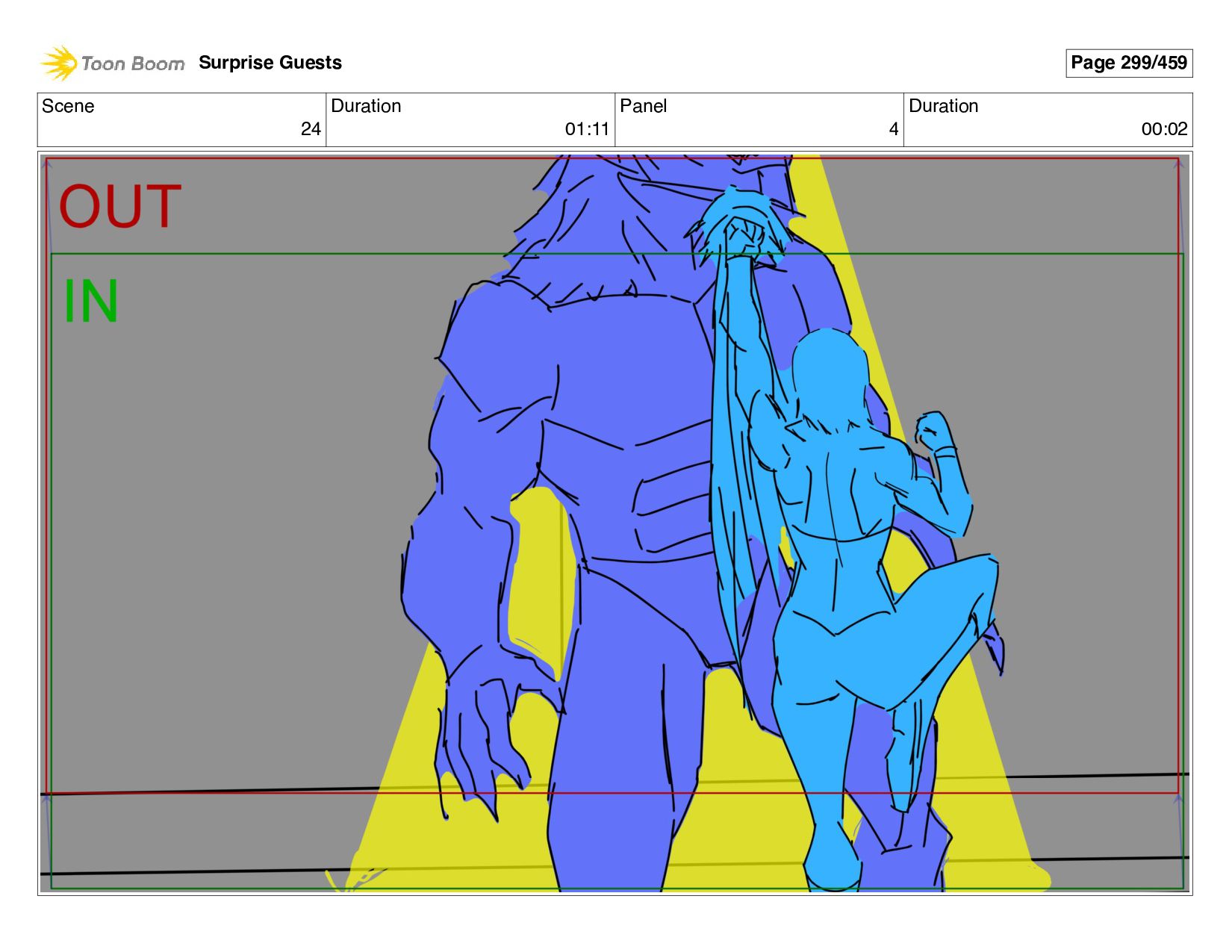1232x952 pixels.
Task: Click the storyboard panel drawing thumbnail
Action: (615, 523)
